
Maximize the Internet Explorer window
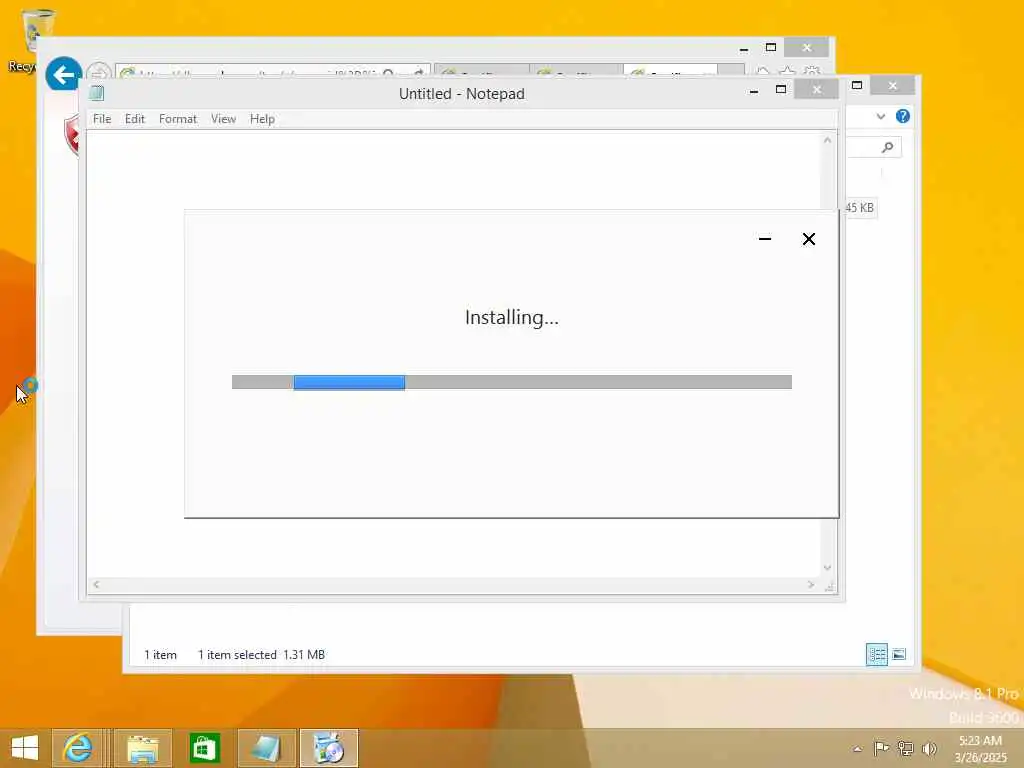pos(771,48)
